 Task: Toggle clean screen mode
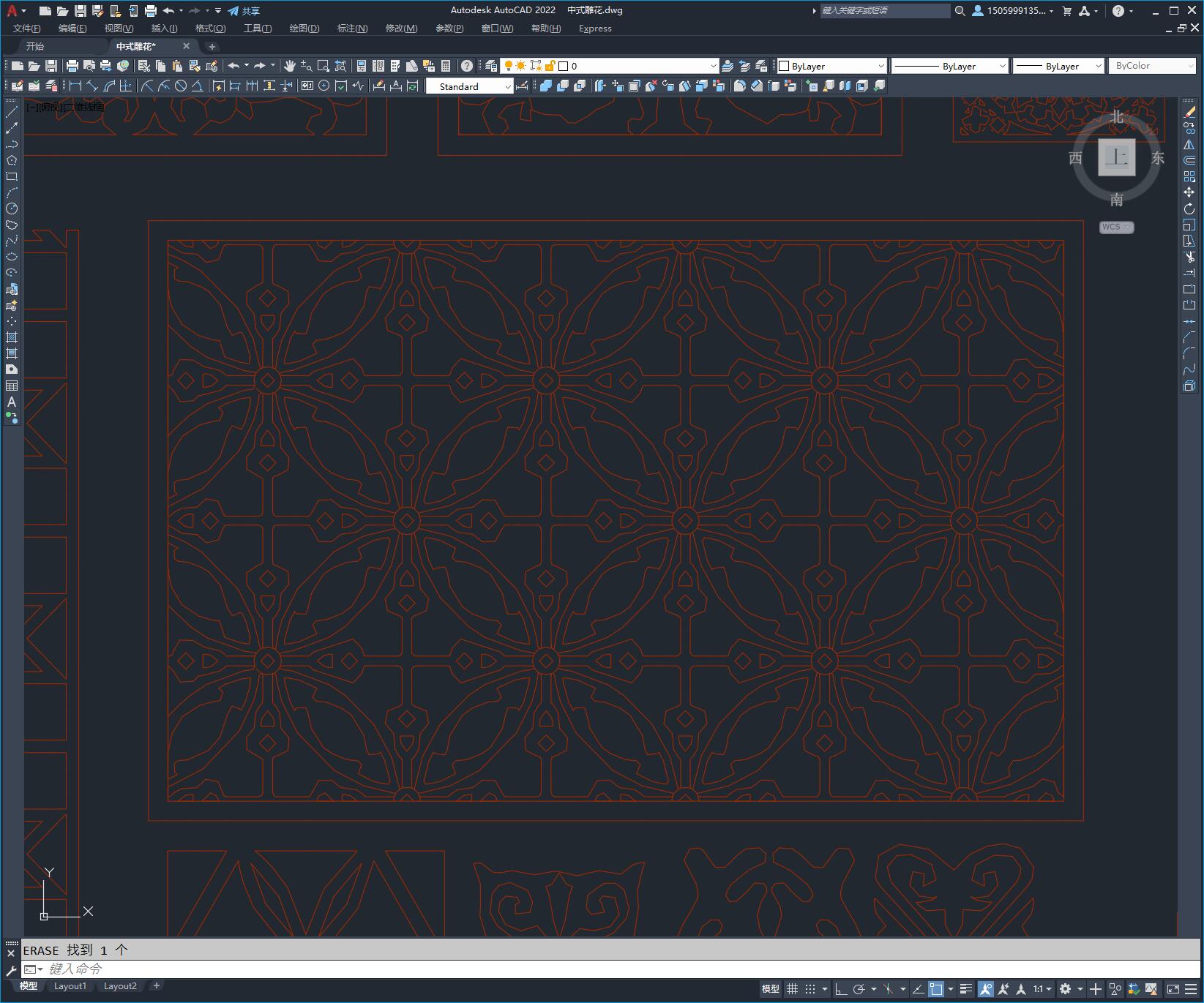[x=1172, y=989]
